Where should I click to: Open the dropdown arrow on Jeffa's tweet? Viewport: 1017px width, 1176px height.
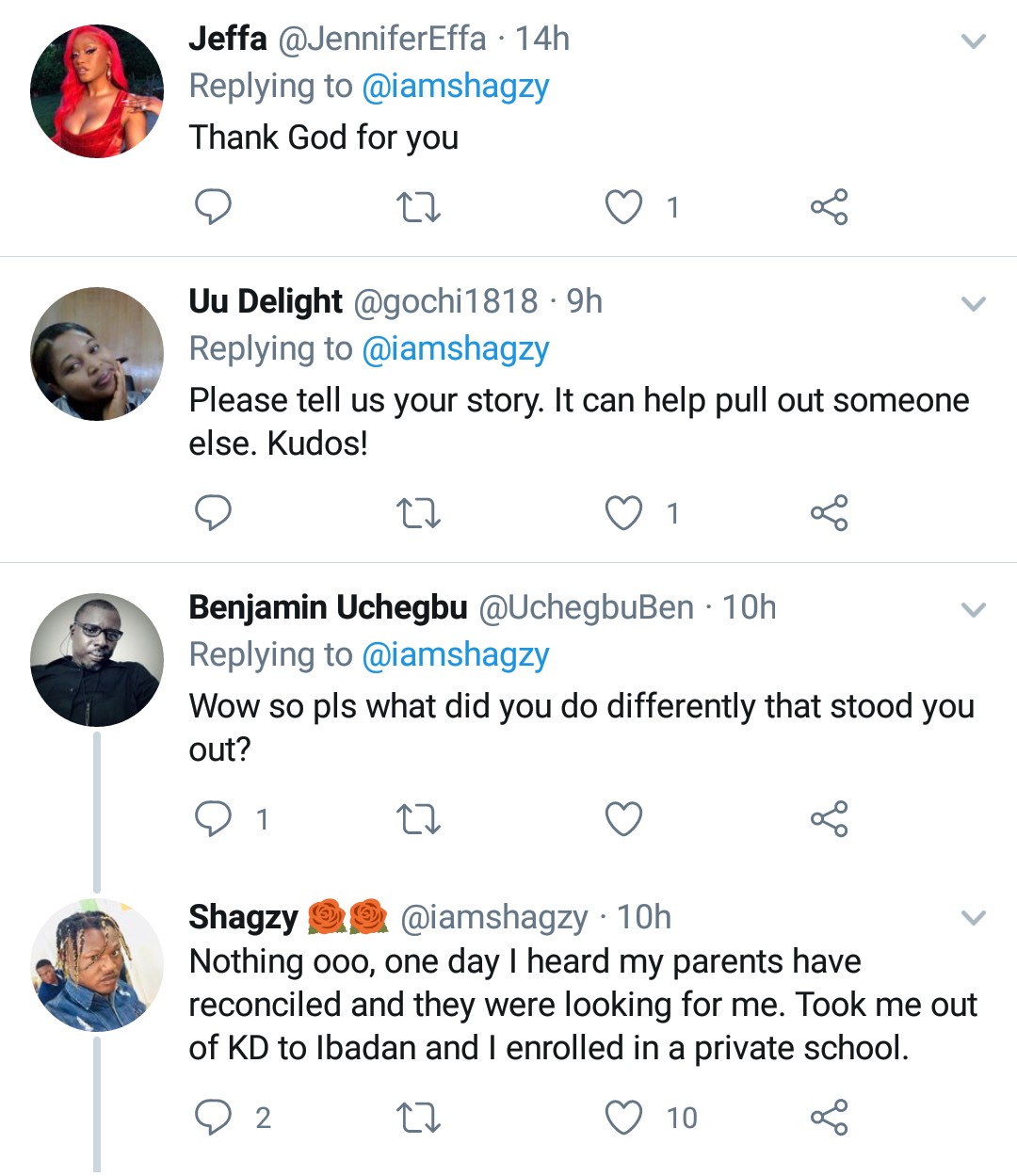click(x=973, y=41)
